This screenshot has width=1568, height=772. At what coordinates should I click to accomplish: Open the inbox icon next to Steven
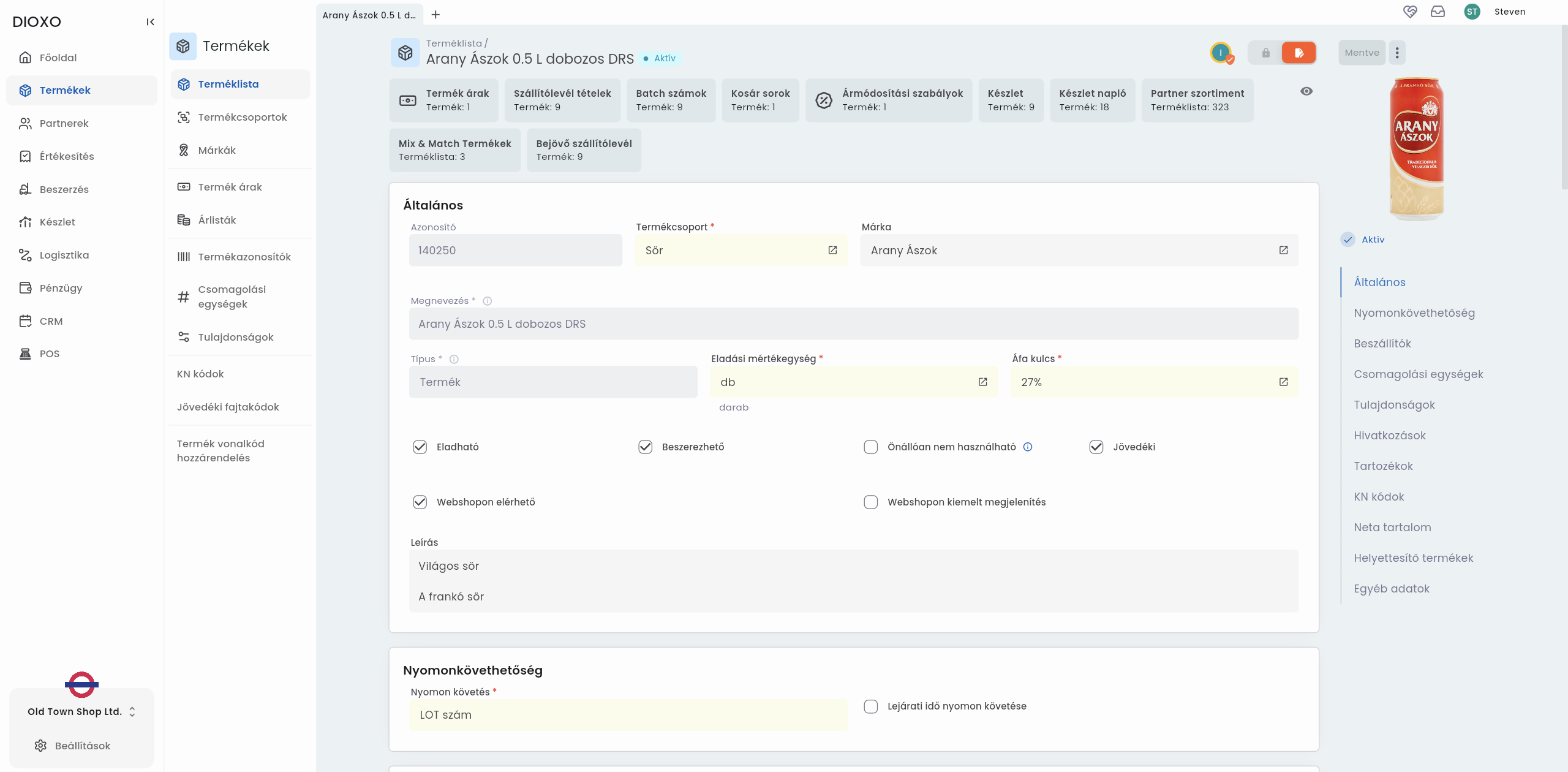[1438, 12]
